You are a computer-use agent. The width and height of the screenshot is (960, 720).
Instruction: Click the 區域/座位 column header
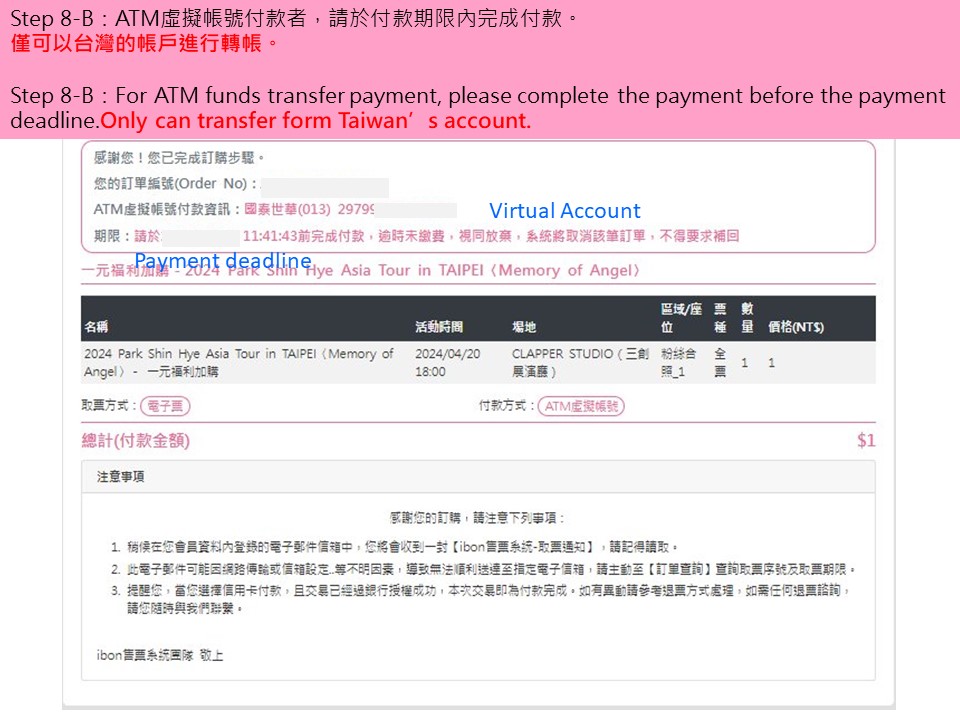tap(681, 318)
